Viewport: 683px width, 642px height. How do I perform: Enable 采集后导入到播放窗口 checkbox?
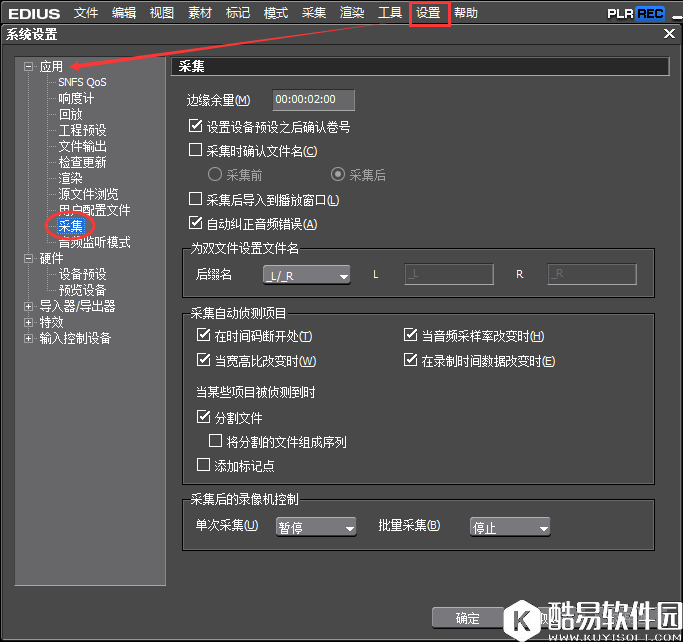point(195,199)
